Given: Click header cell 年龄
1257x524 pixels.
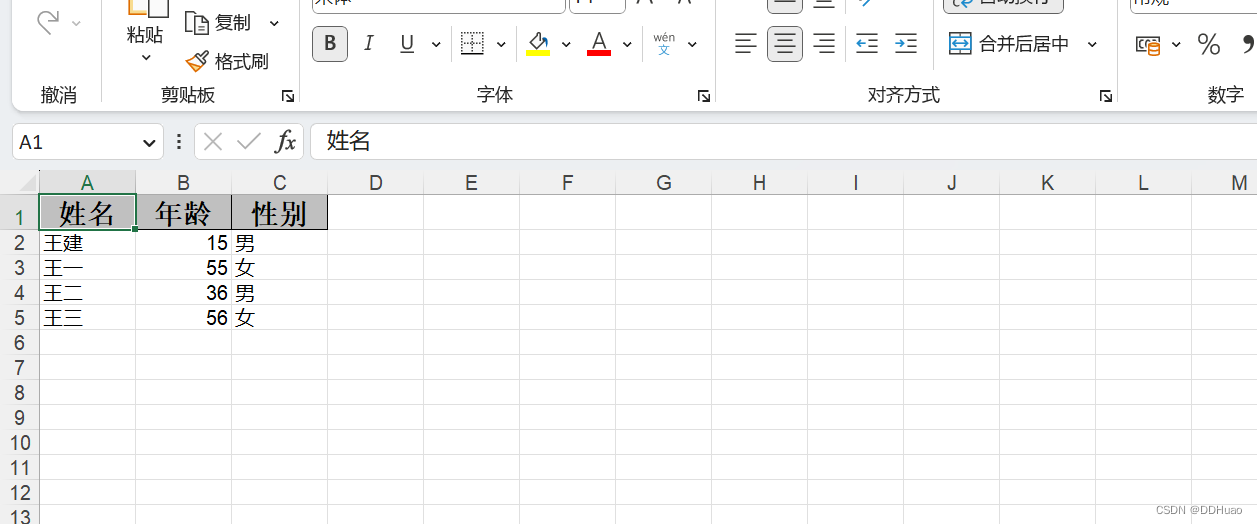Looking at the screenshot, I should coord(183,213).
